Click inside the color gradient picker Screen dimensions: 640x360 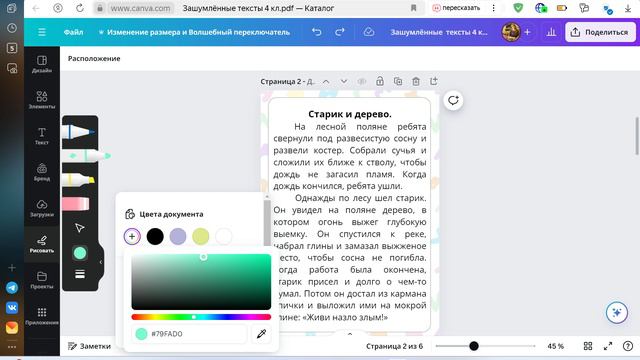click(201, 282)
